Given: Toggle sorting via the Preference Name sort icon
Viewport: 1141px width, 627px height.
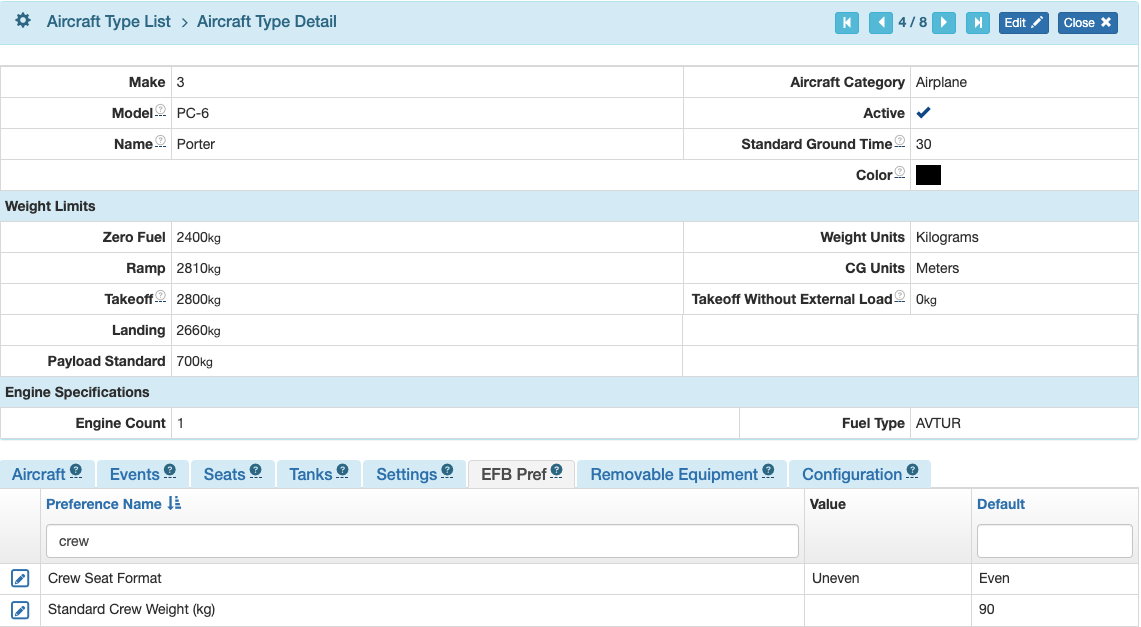Looking at the screenshot, I should tap(175, 504).
